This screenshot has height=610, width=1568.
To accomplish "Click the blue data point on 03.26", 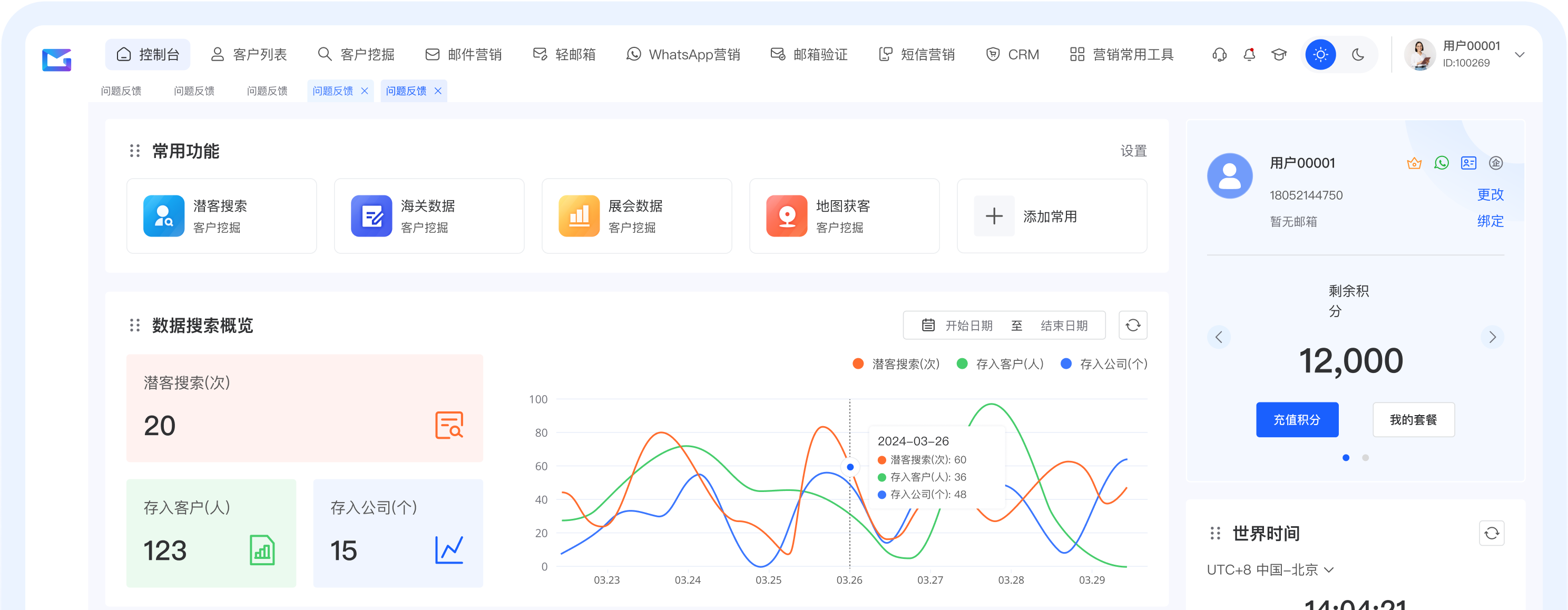I will coord(850,467).
